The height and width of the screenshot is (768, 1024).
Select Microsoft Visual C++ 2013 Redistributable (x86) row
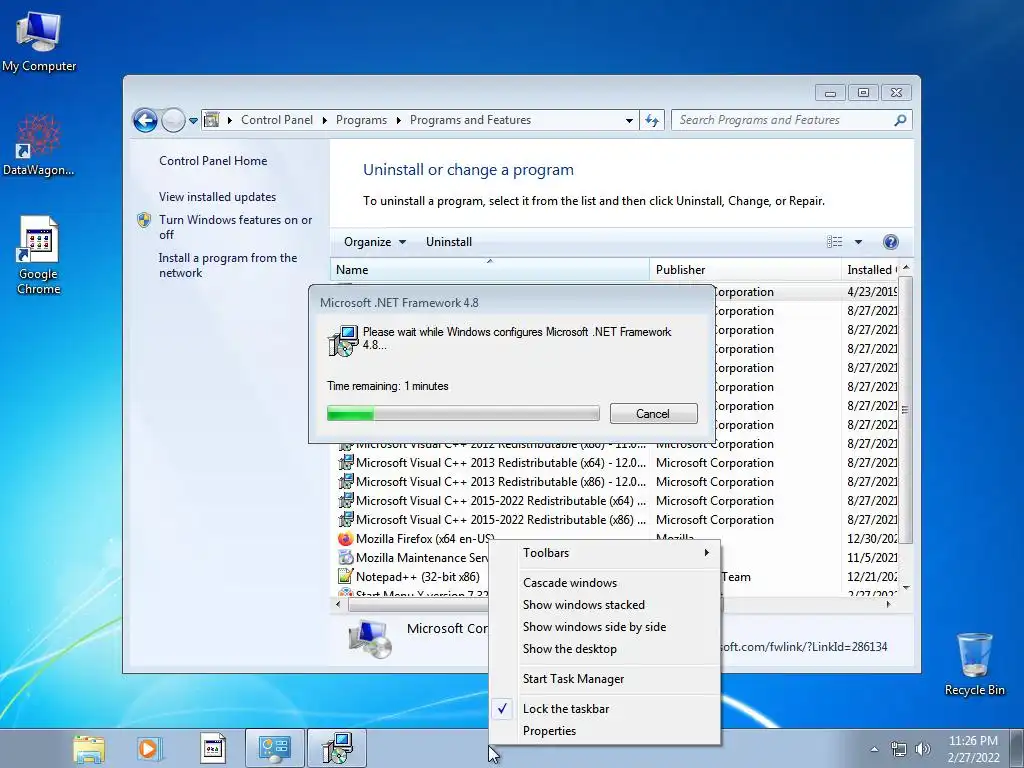pos(617,482)
